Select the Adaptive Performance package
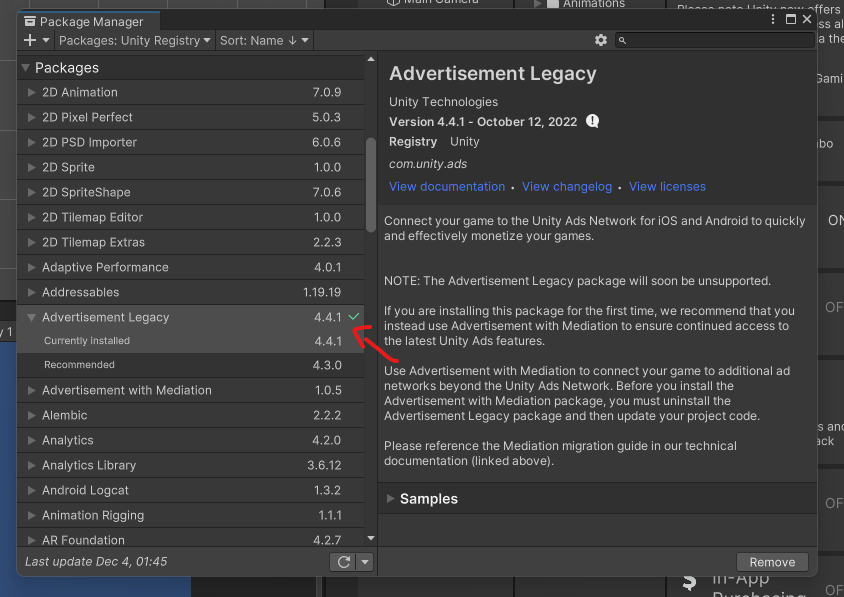This screenshot has width=844, height=597. click(x=191, y=268)
